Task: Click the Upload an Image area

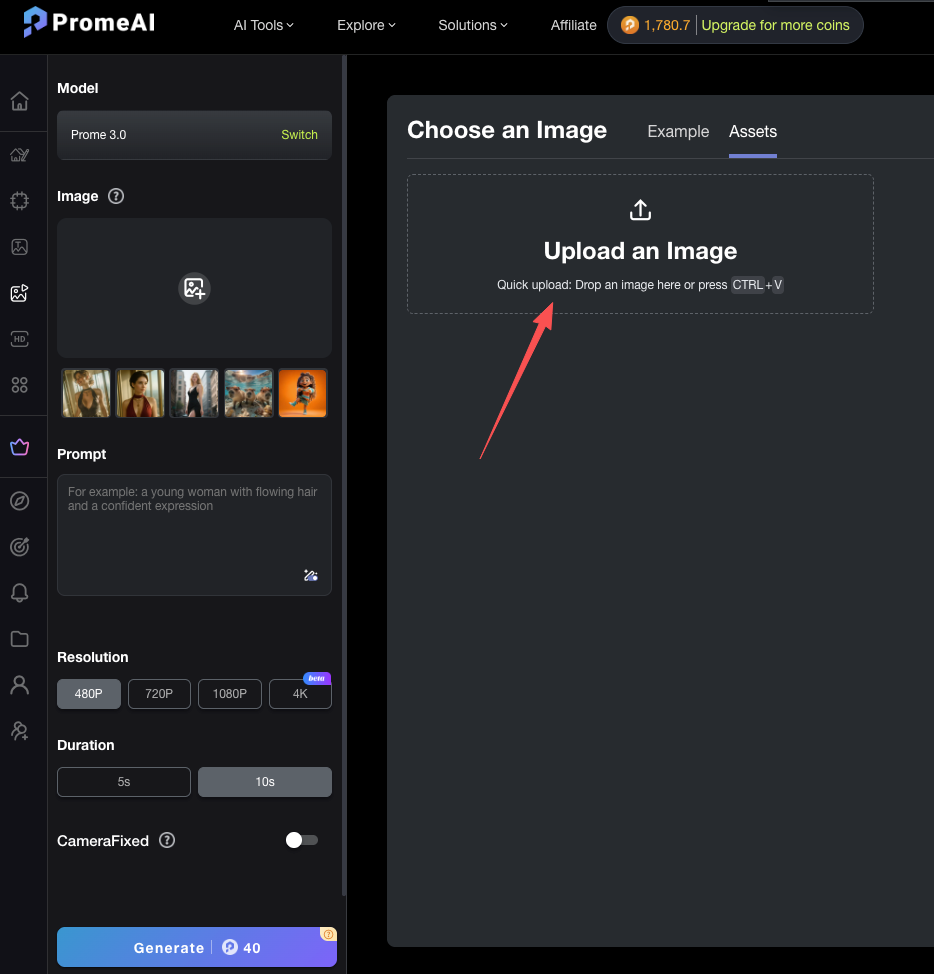Action: pos(640,244)
